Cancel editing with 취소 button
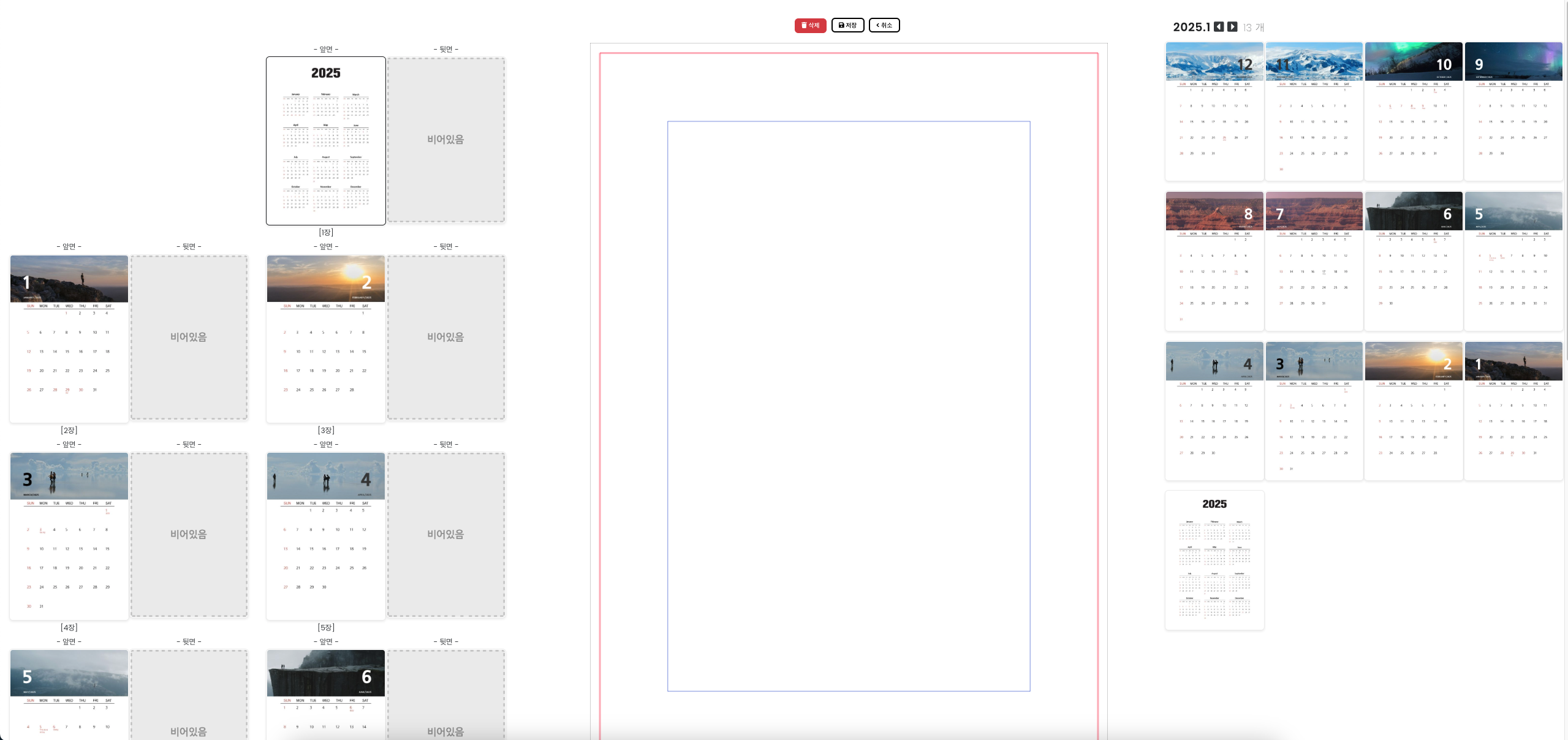 (884, 25)
